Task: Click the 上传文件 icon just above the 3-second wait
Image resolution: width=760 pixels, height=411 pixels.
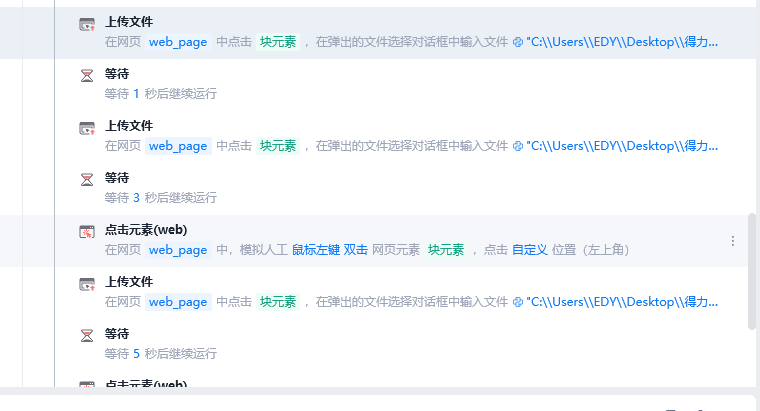Action: 87,128
